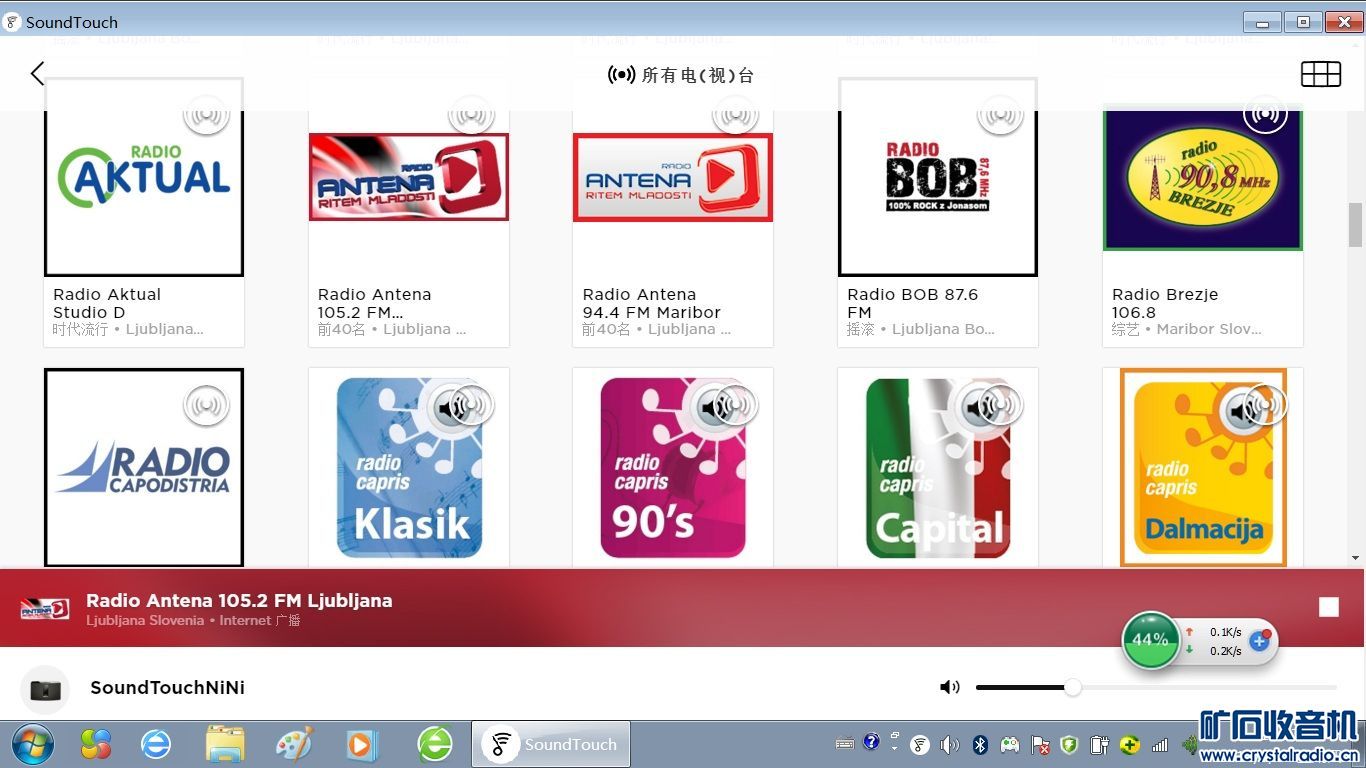Open the Windows Start menu

(x=32, y=744)
